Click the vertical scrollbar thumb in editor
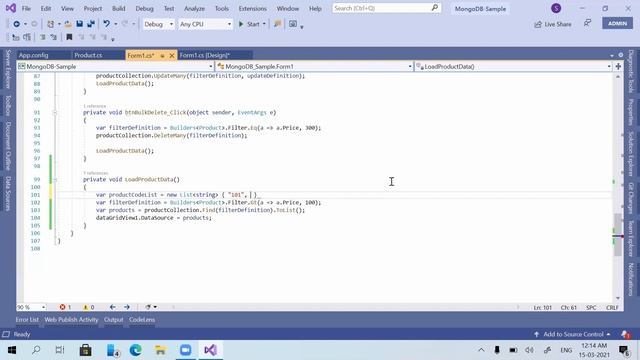640x360 pixels. click(618, 235)
